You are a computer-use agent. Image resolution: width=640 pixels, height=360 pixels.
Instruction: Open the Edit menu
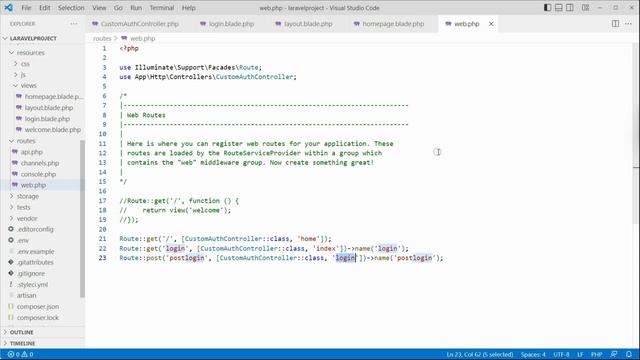point(44,8)
